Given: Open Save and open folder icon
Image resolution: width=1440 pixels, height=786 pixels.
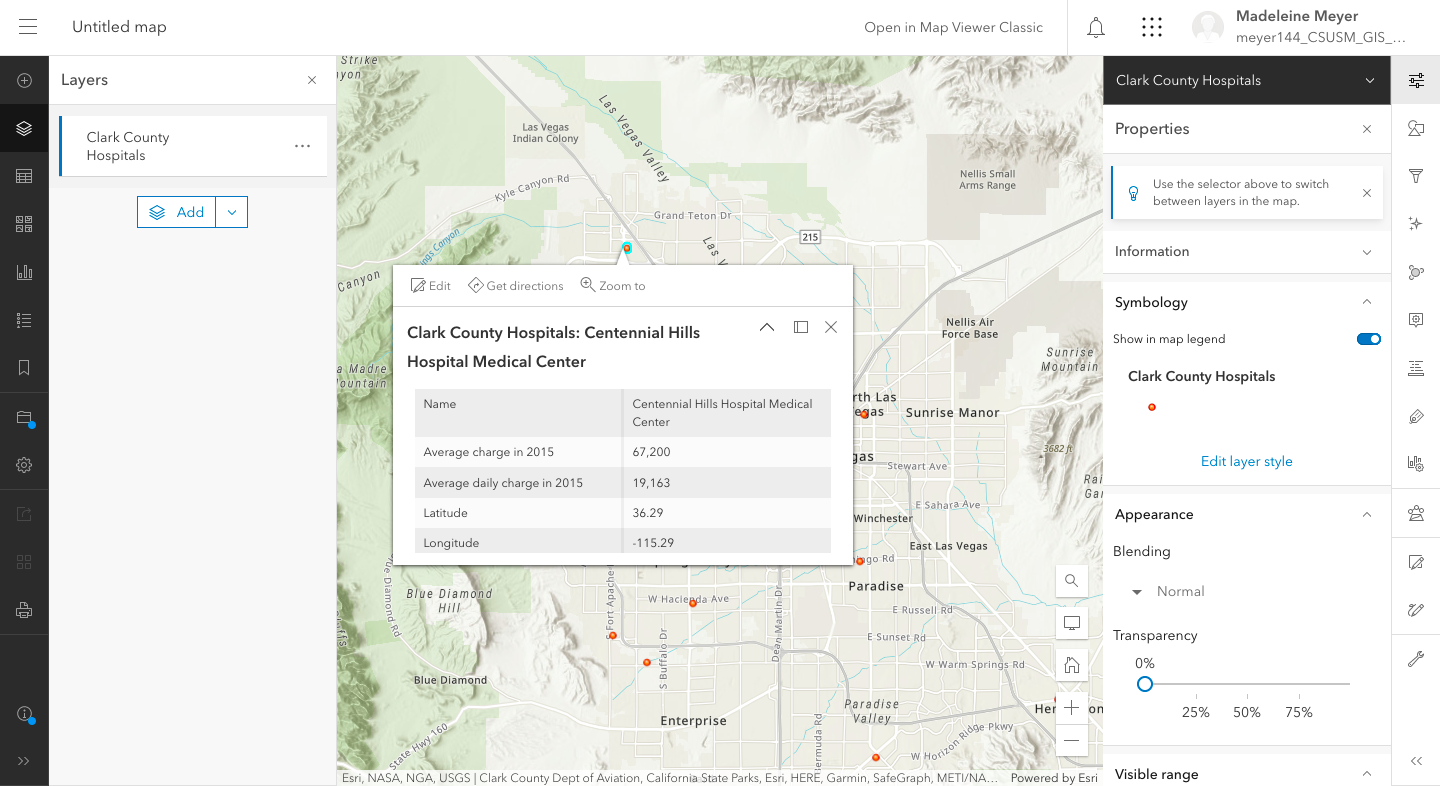Looking at the screenshot, I should coord(24,418).
